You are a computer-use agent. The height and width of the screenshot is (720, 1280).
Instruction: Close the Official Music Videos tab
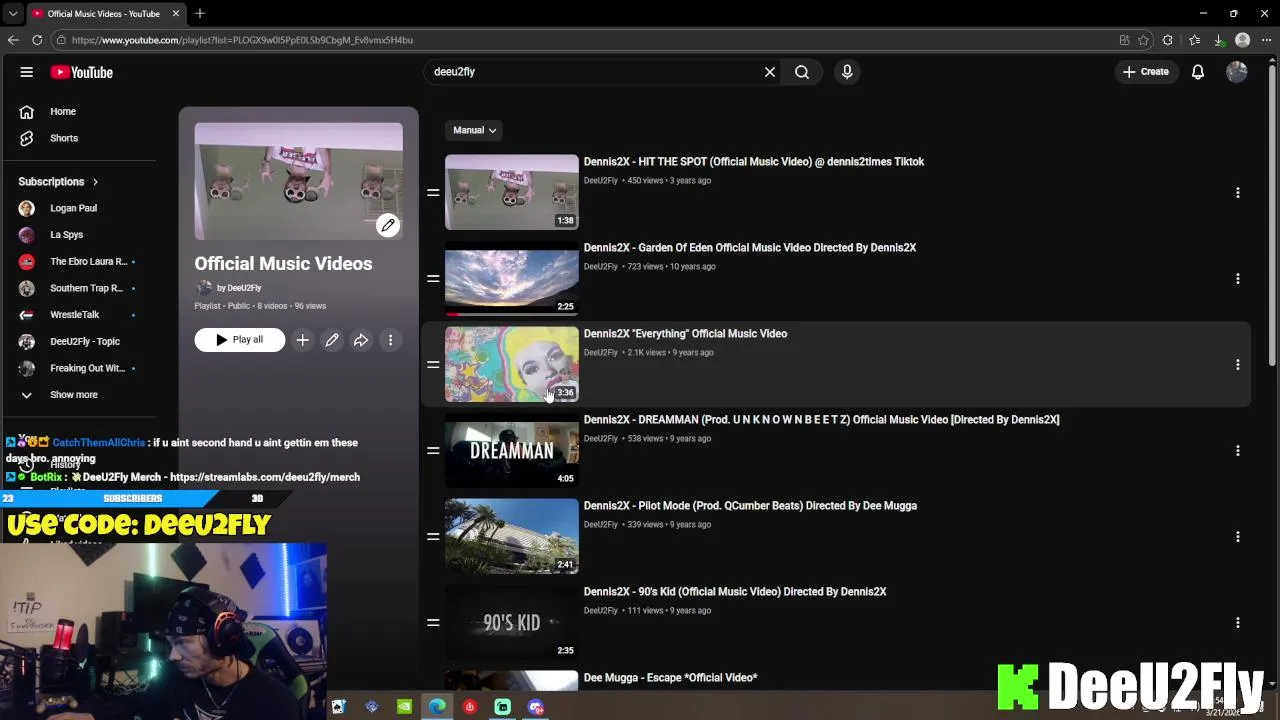click(177, 14)
